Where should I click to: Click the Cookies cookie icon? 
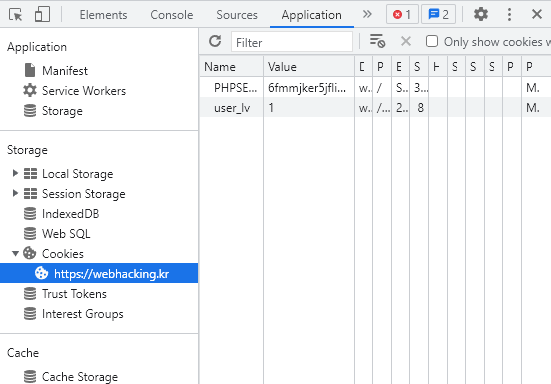pos(30,253)
